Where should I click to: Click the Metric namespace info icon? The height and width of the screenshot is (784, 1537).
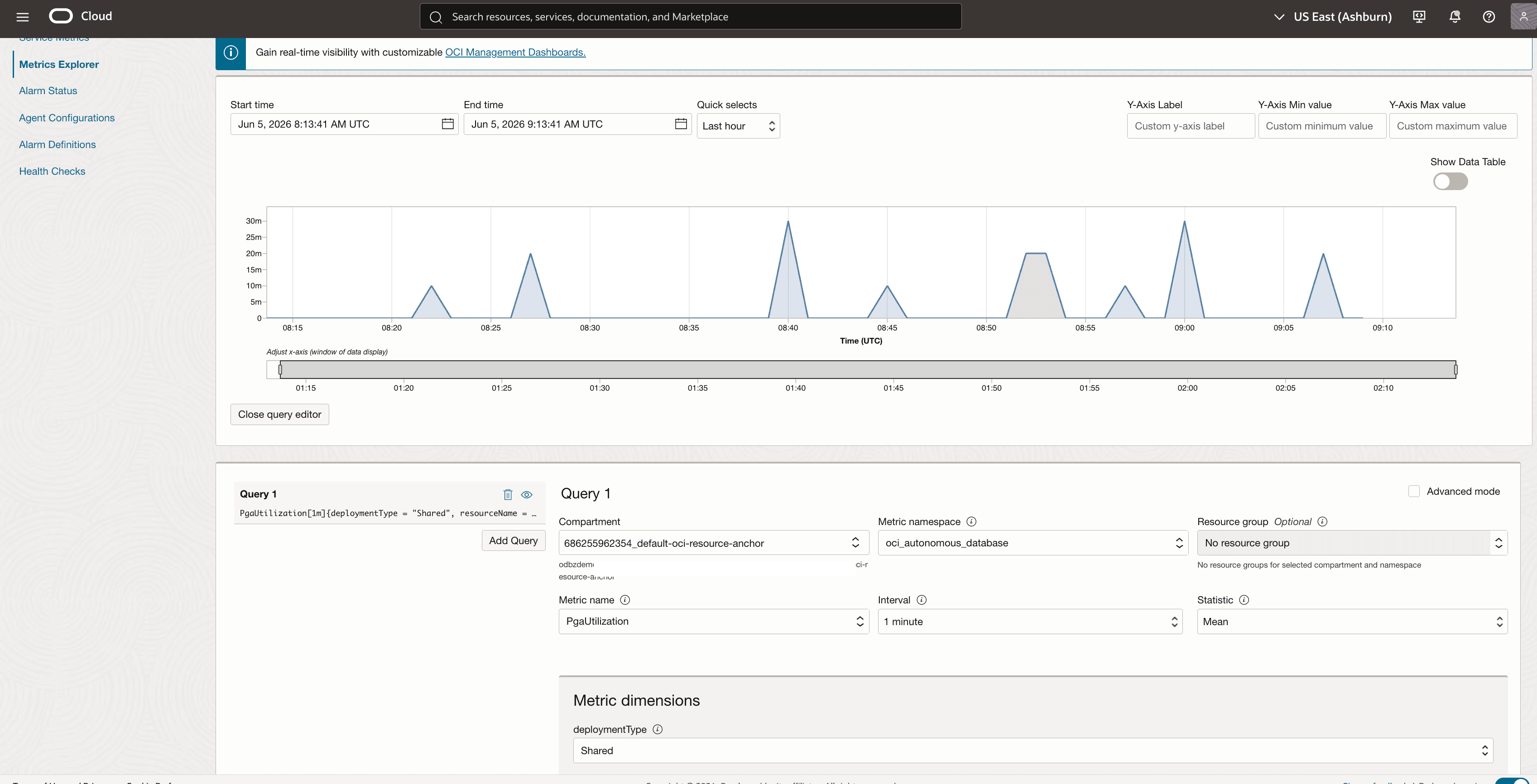971,521
